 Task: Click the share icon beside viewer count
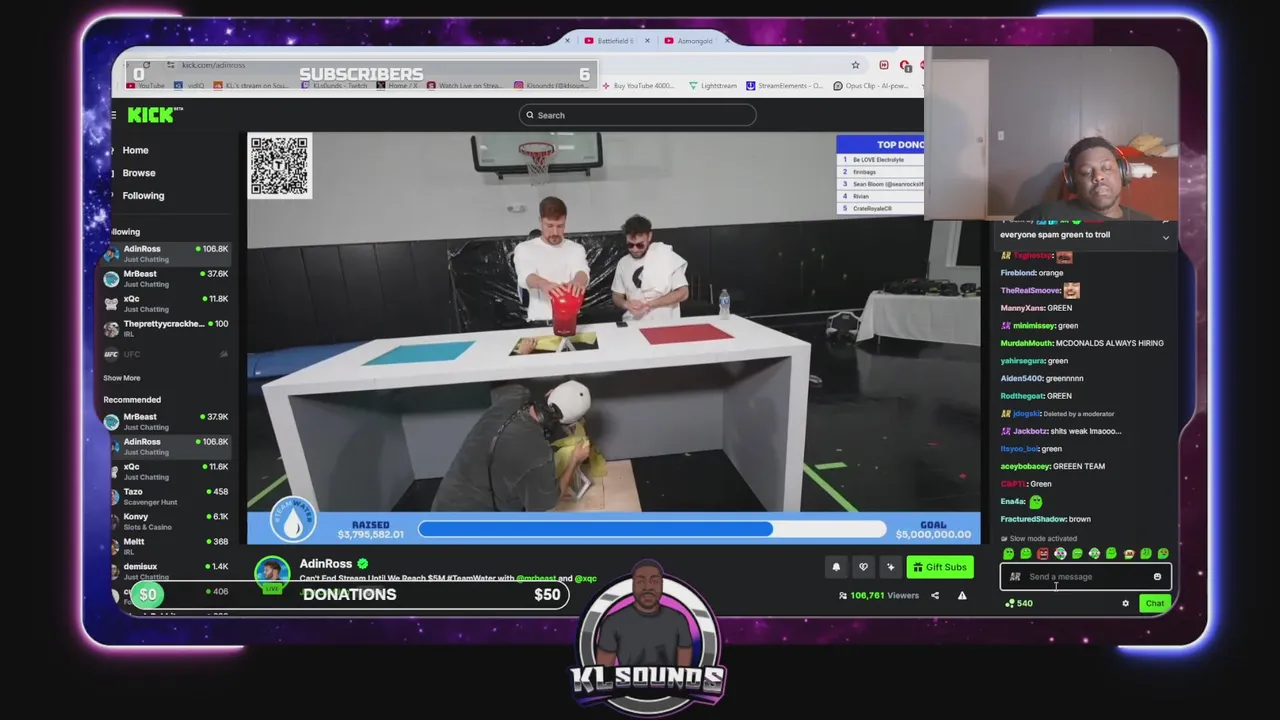click(935, 595)
